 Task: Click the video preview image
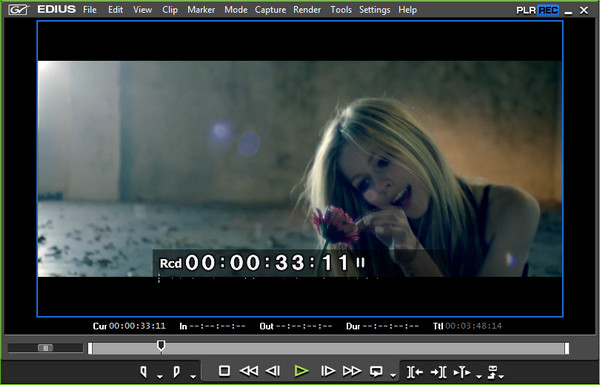click(x=300, y=169)
